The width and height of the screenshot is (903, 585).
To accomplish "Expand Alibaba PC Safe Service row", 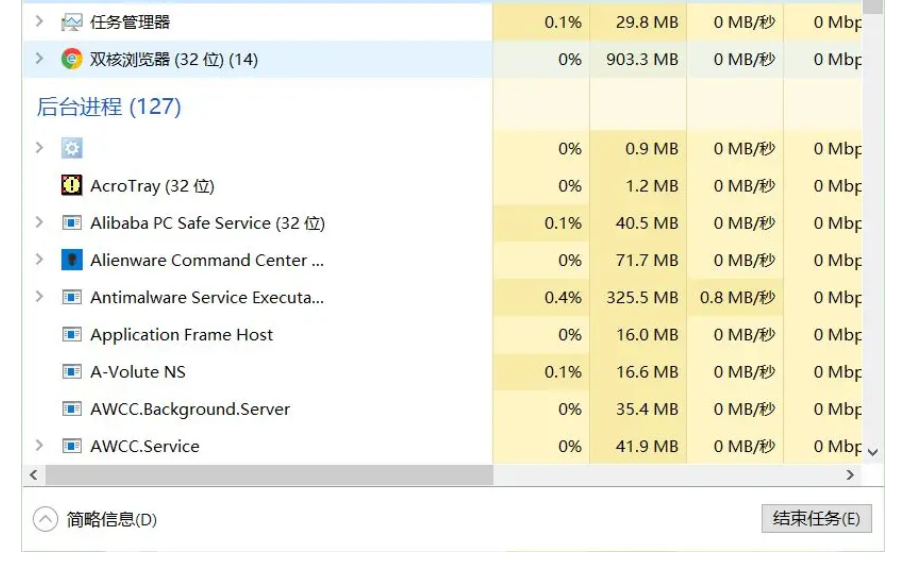I will click(39, 222).
